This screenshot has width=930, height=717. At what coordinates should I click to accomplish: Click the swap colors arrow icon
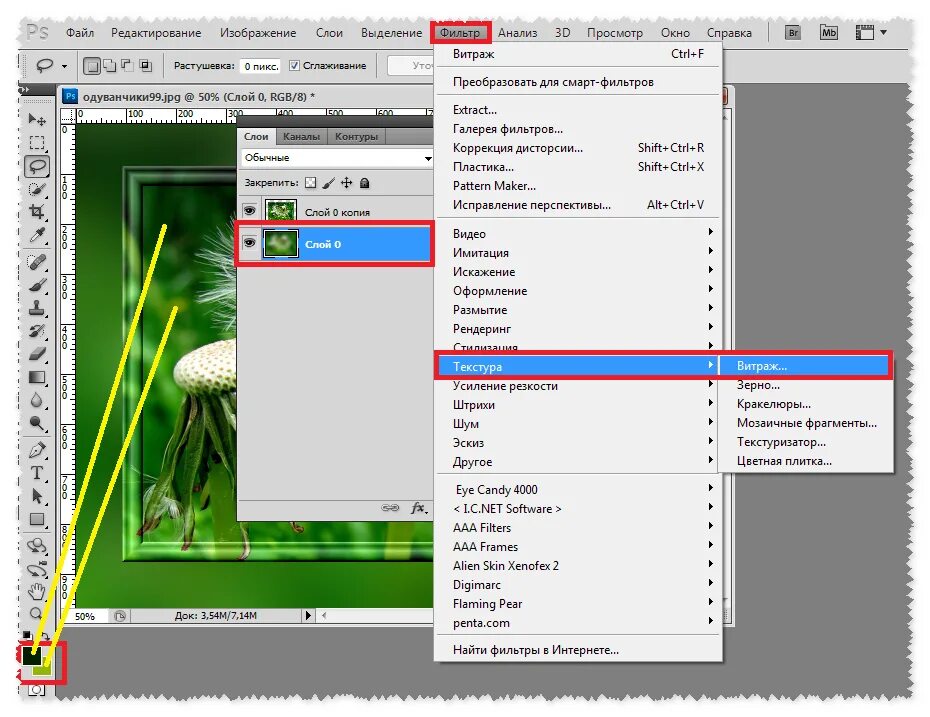[x=46, y=638]
